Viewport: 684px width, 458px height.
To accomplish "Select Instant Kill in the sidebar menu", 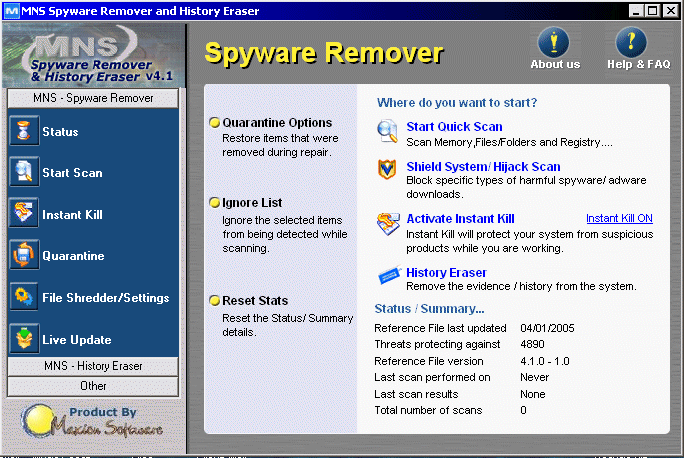I will coord(72,215).
